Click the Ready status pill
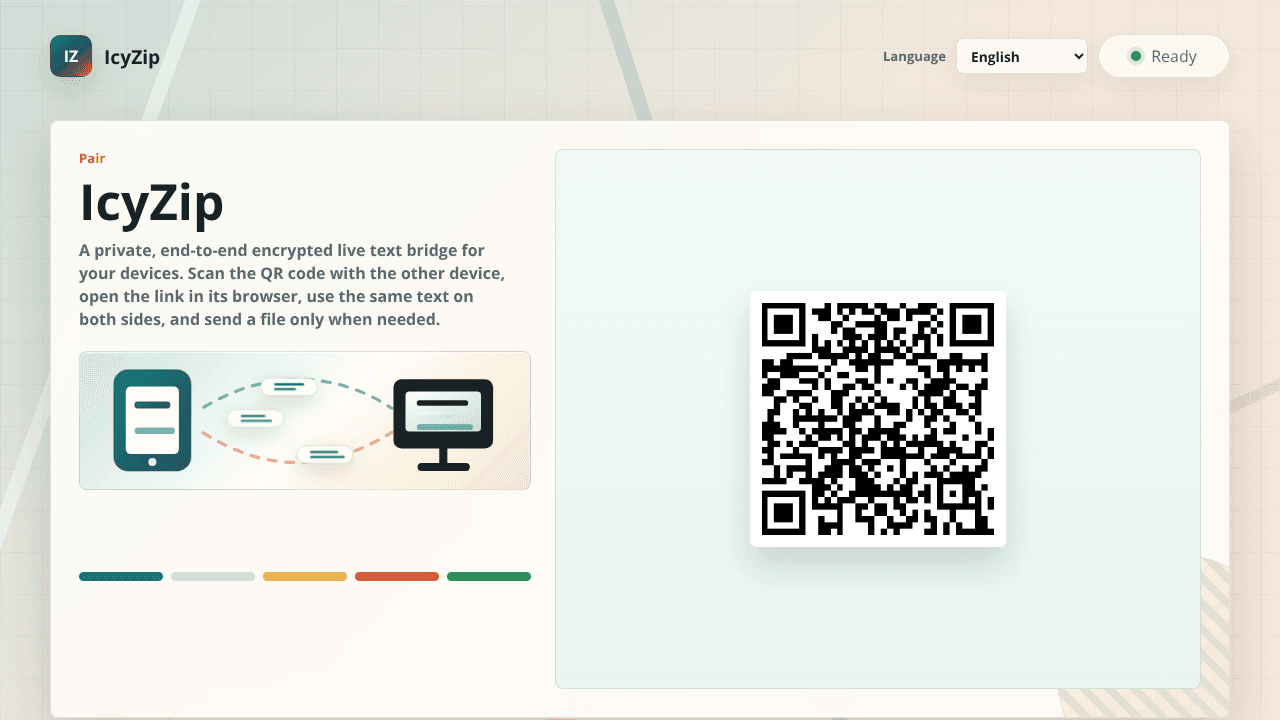Viewport: 1280px width, 720px height. pyautogui.click(x=1163, y=56)
